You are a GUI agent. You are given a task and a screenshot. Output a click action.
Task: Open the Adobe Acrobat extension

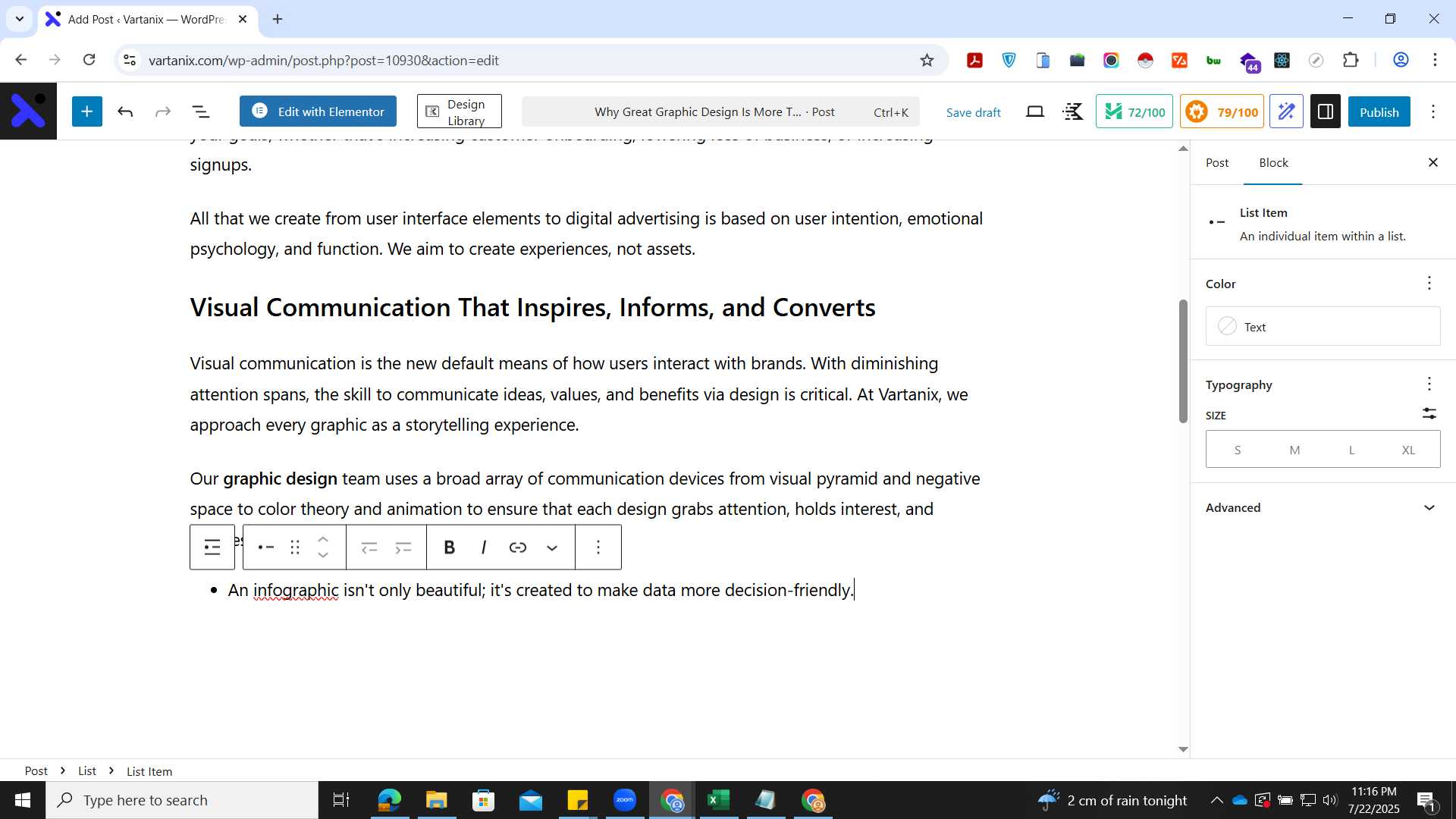pyautogui.click(x=974, y=60)
